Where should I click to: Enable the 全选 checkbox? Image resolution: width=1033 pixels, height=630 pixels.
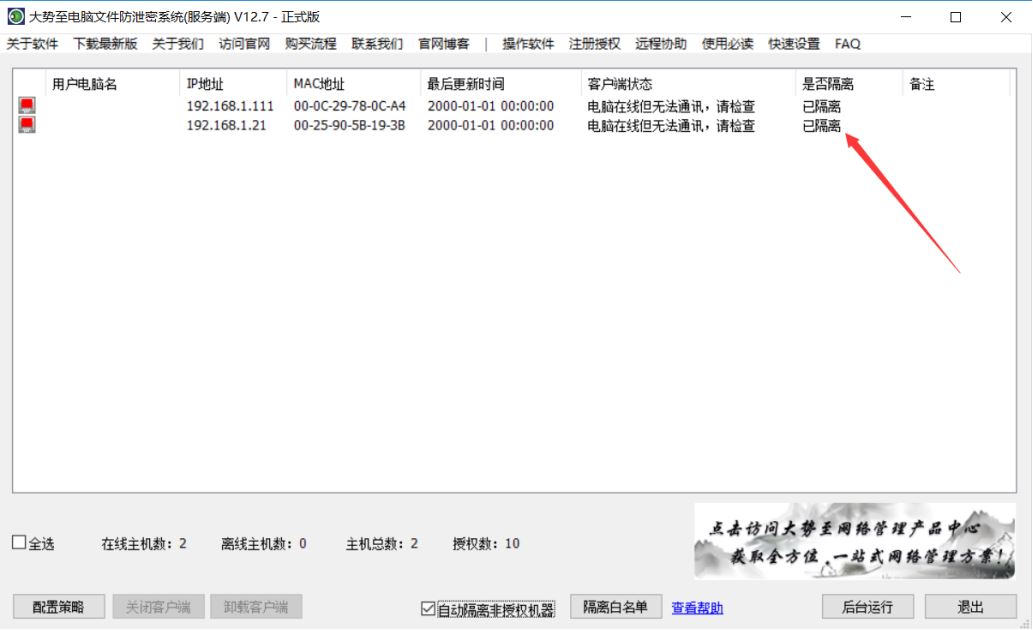17,542
